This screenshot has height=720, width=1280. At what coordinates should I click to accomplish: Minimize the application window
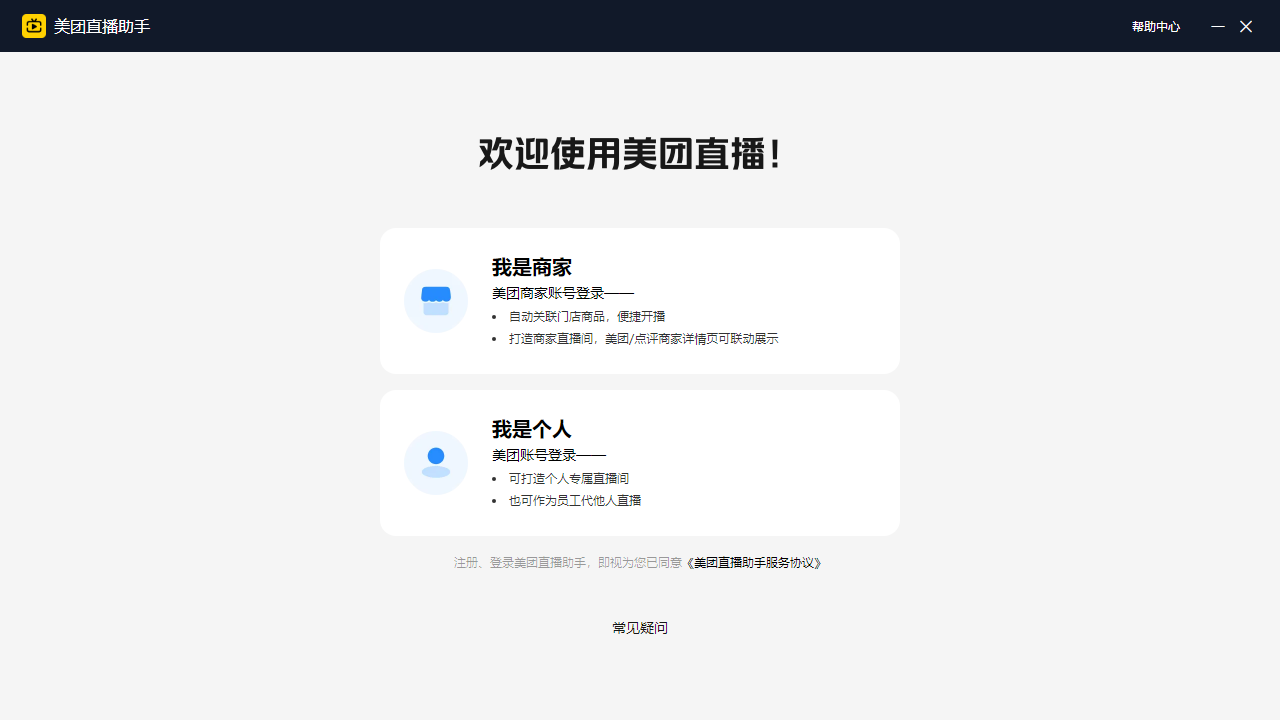[x=1218, y=27]
